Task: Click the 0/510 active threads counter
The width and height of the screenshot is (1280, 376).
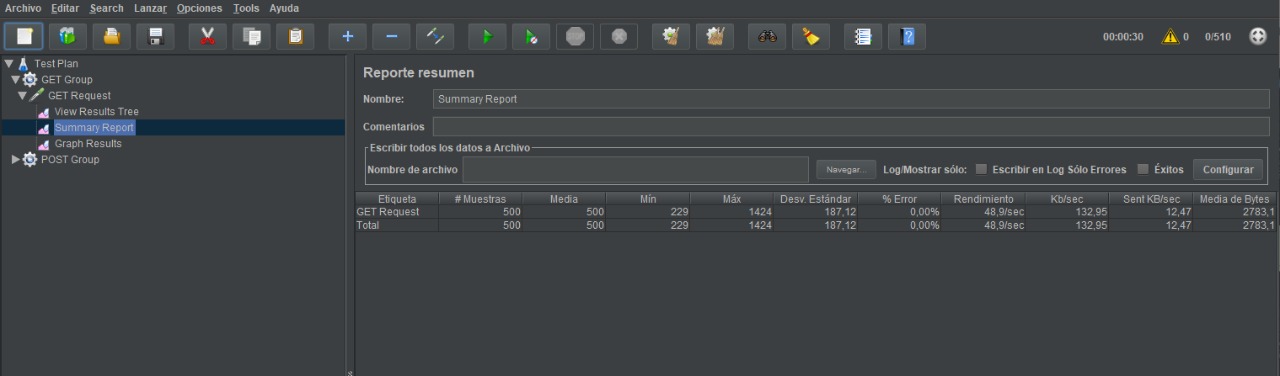Action: (x=1218, y=37)
